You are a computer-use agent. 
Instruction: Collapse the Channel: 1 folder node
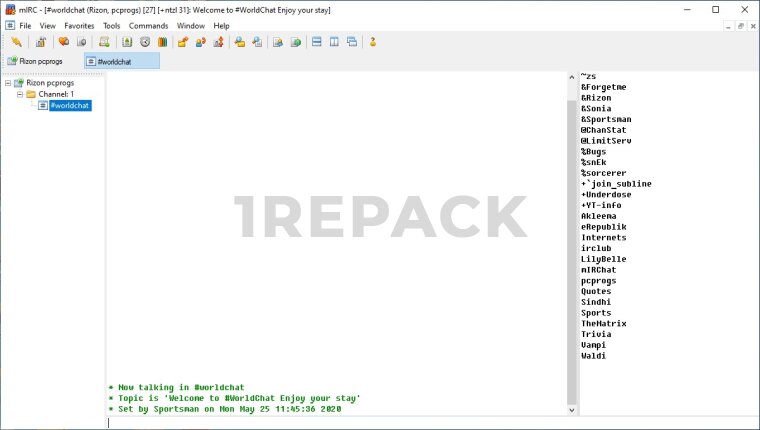(x=19, y=94)
